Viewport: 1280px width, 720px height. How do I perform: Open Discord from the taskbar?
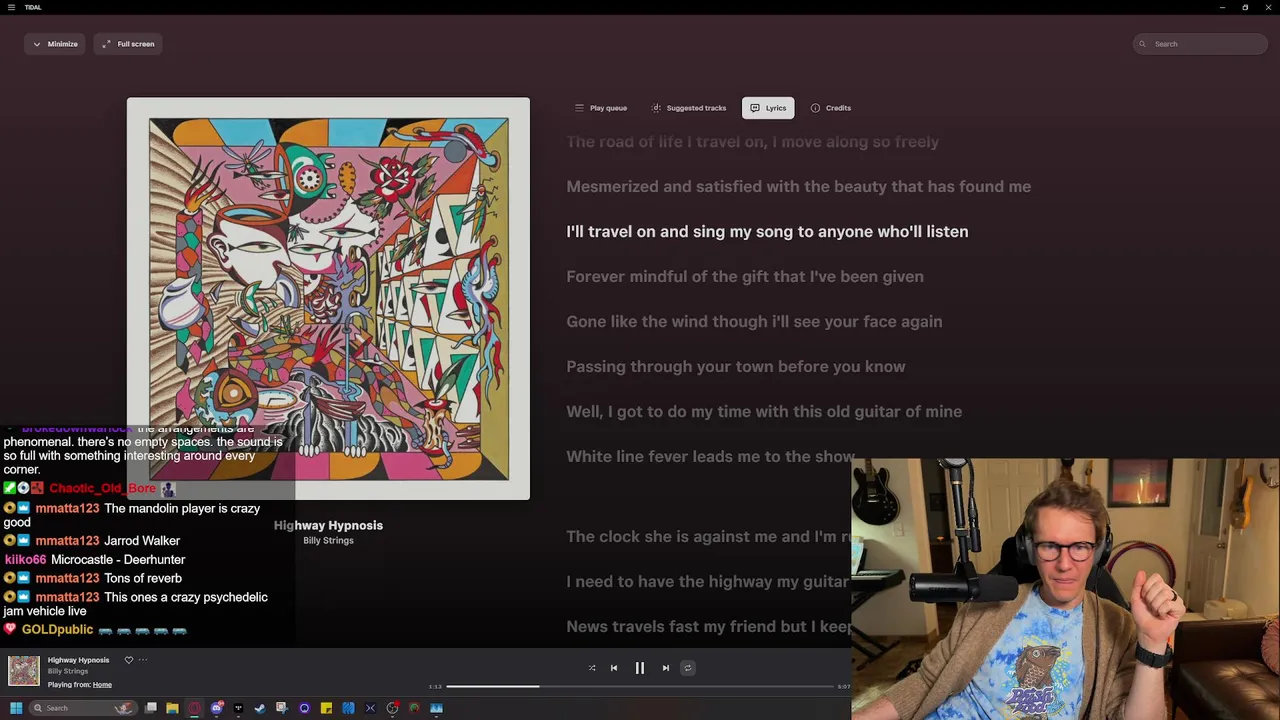point(217,708)
